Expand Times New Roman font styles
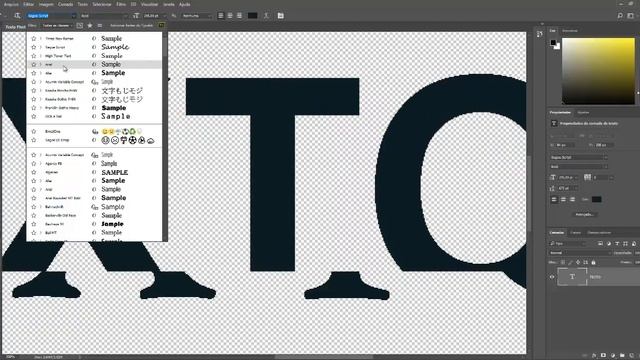 (41, 38)
